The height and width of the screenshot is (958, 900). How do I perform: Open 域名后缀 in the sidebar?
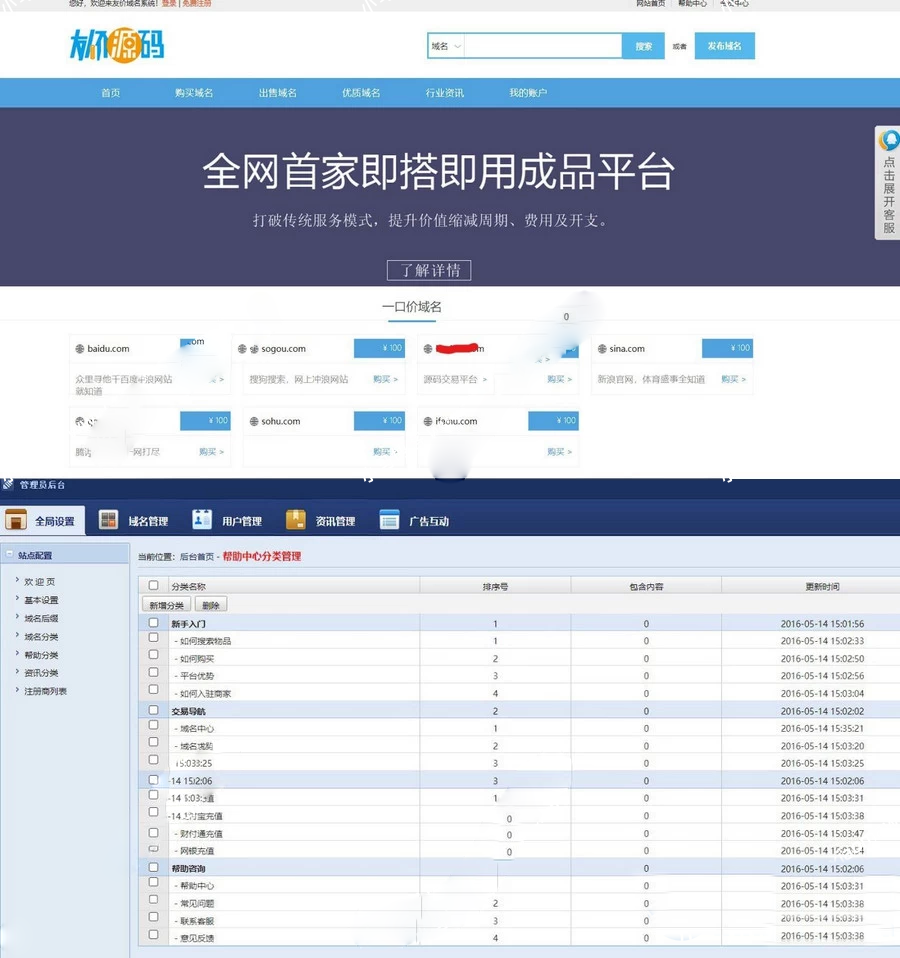pos(41,618)
